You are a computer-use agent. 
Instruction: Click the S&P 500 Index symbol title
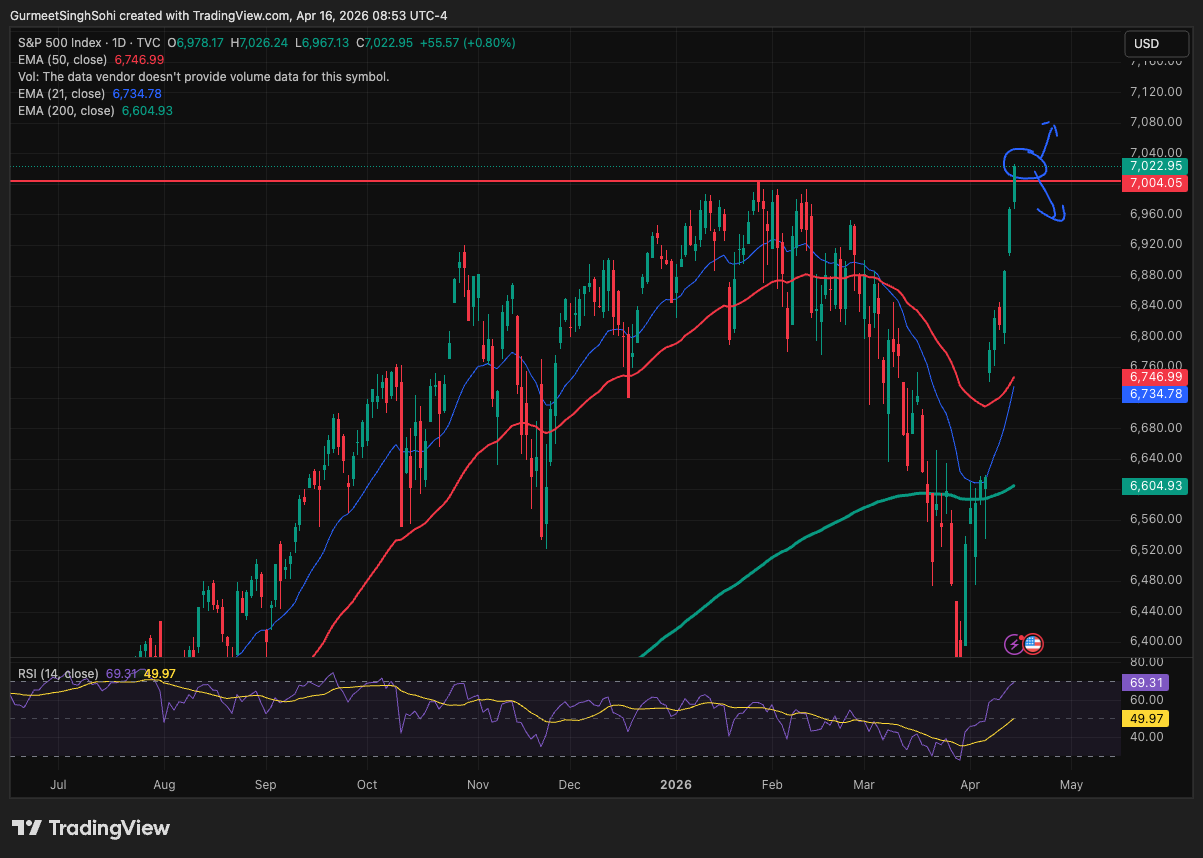click(58, 43)
